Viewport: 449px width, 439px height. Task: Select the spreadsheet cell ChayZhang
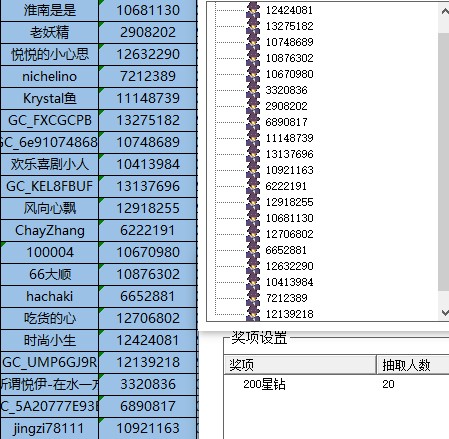[50, 230]
